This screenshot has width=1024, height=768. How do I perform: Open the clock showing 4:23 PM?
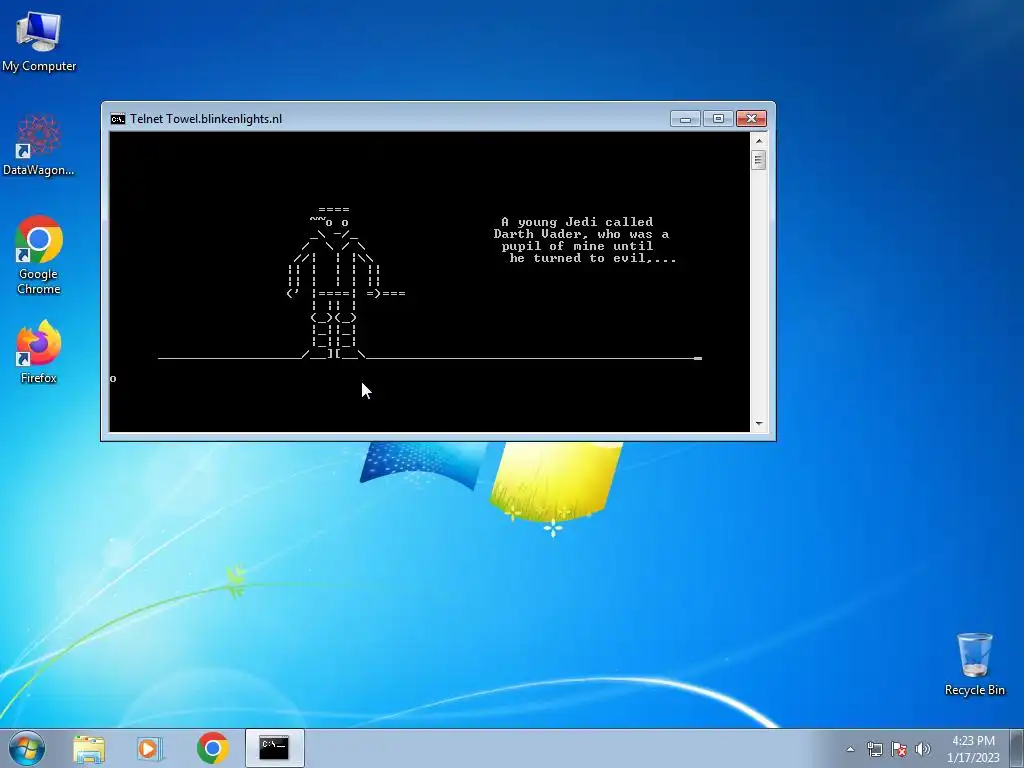pos(973,749)
